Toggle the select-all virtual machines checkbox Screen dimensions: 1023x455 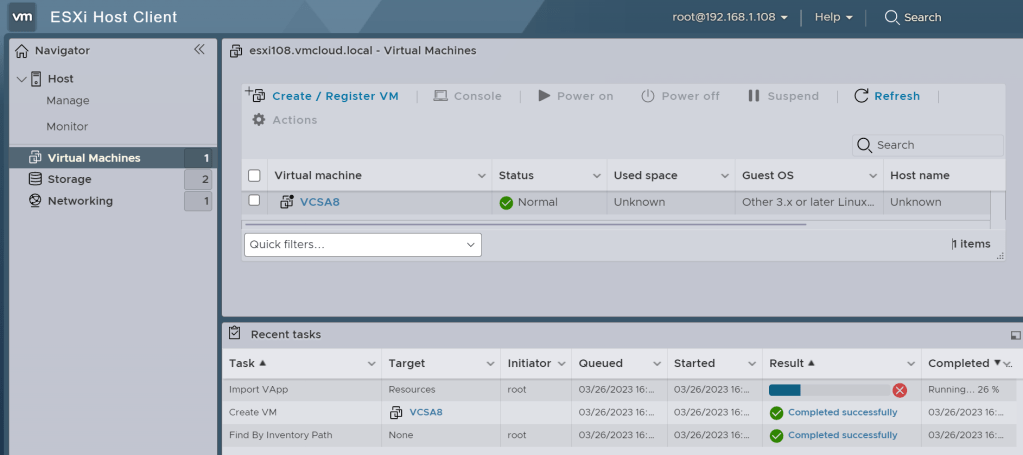point(254,176)
